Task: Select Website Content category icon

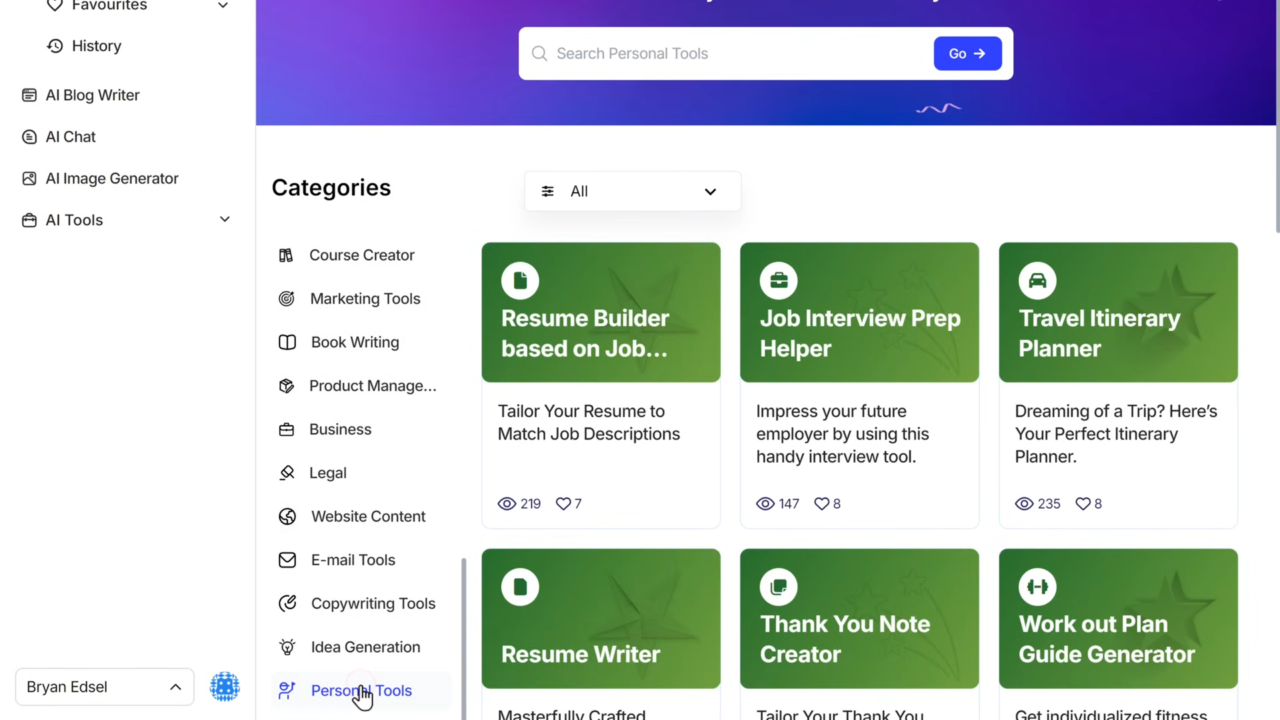Action: pyautogui.click(x=287, y=517)
